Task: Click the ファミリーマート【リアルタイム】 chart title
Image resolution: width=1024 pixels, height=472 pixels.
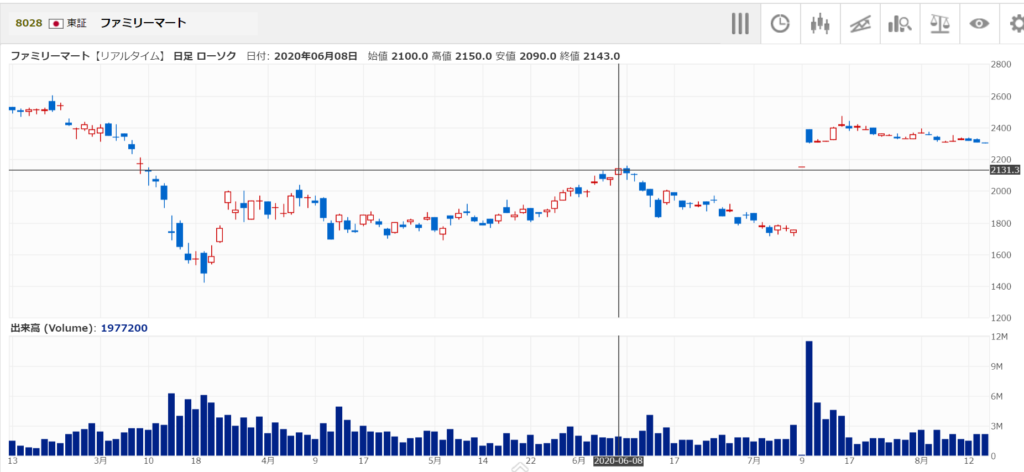Action: (86, 56)
